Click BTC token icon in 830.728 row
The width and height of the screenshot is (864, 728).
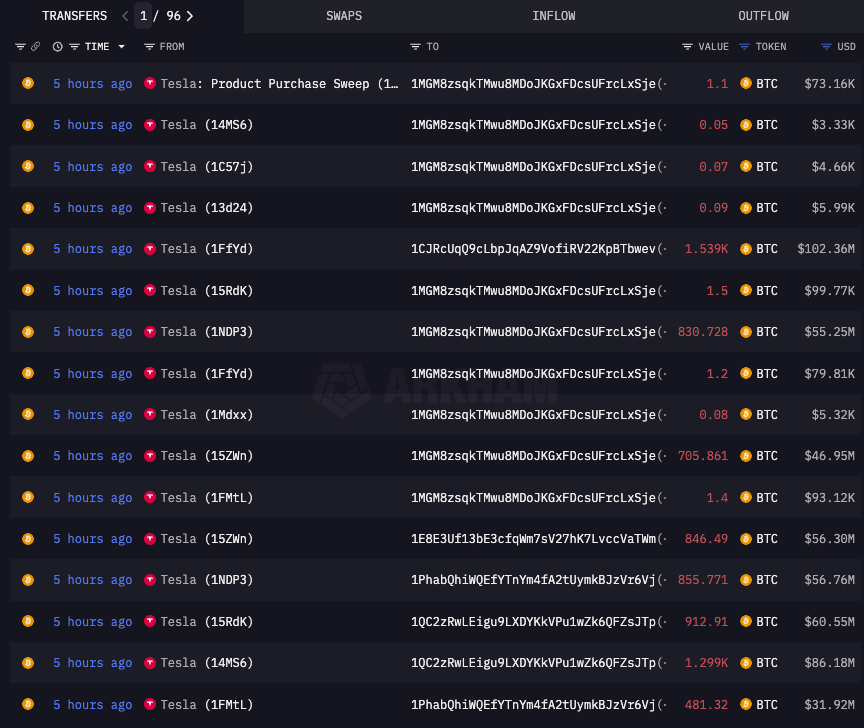point(746,332)
